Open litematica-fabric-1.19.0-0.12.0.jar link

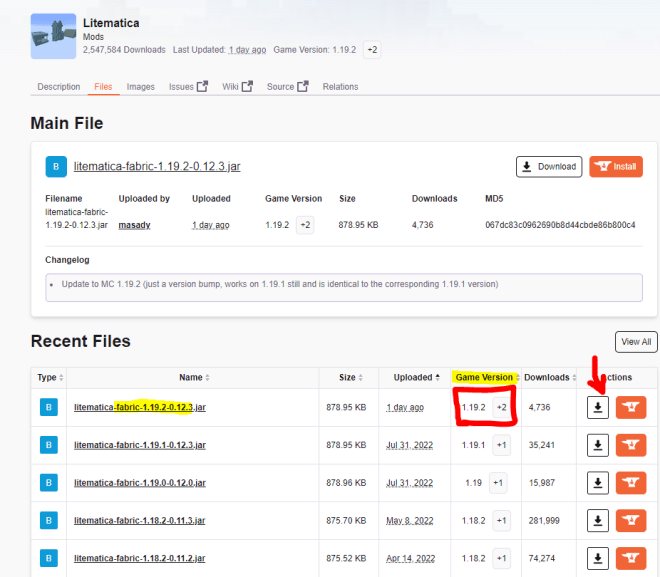[x=140, y=483]
